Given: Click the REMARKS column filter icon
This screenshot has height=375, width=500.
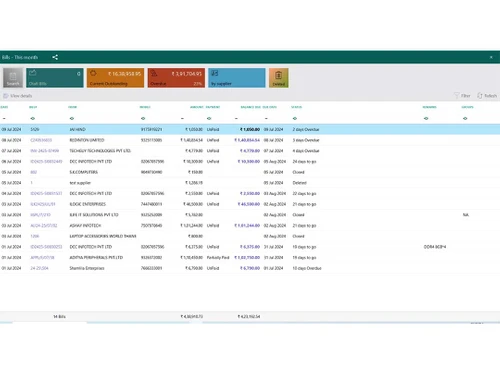Looking at the screenshot, I should coord(426,118).
